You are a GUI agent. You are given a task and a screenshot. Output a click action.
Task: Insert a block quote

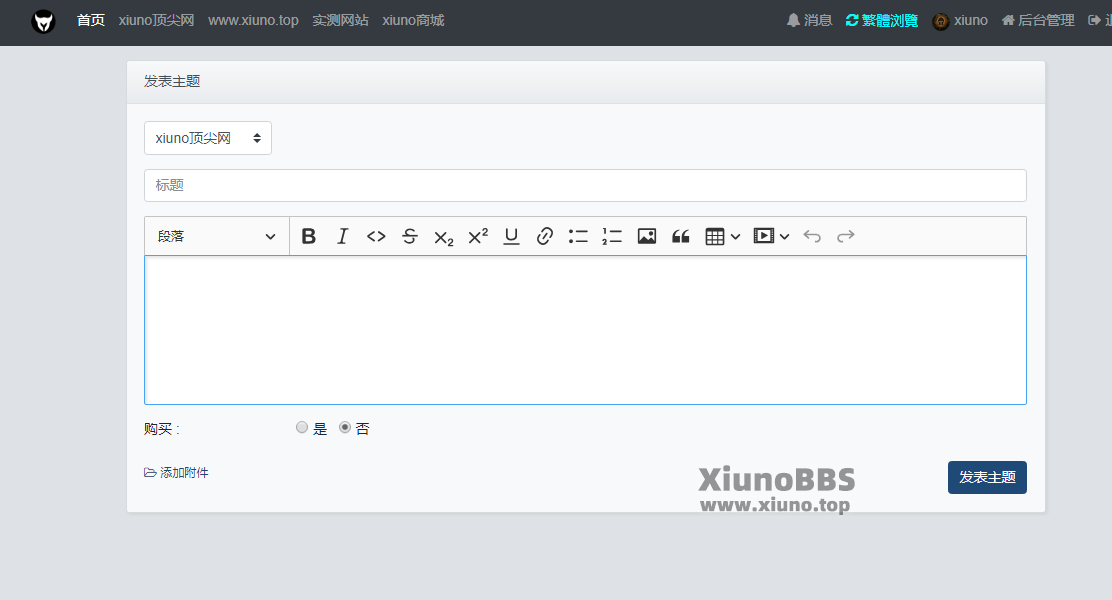pos(681,236)
